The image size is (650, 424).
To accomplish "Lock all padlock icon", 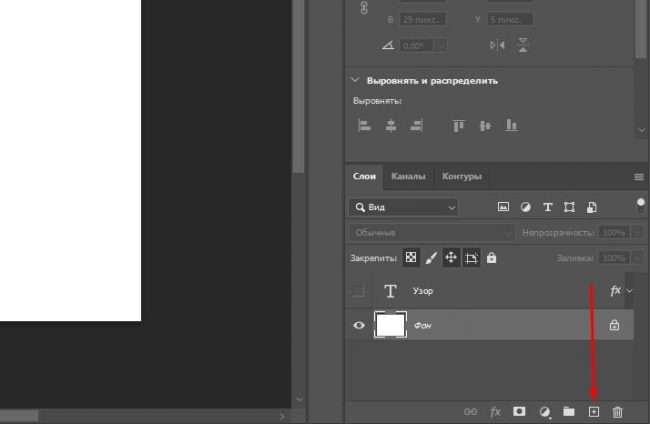I will pyautogui.click(x=491, y=257).
